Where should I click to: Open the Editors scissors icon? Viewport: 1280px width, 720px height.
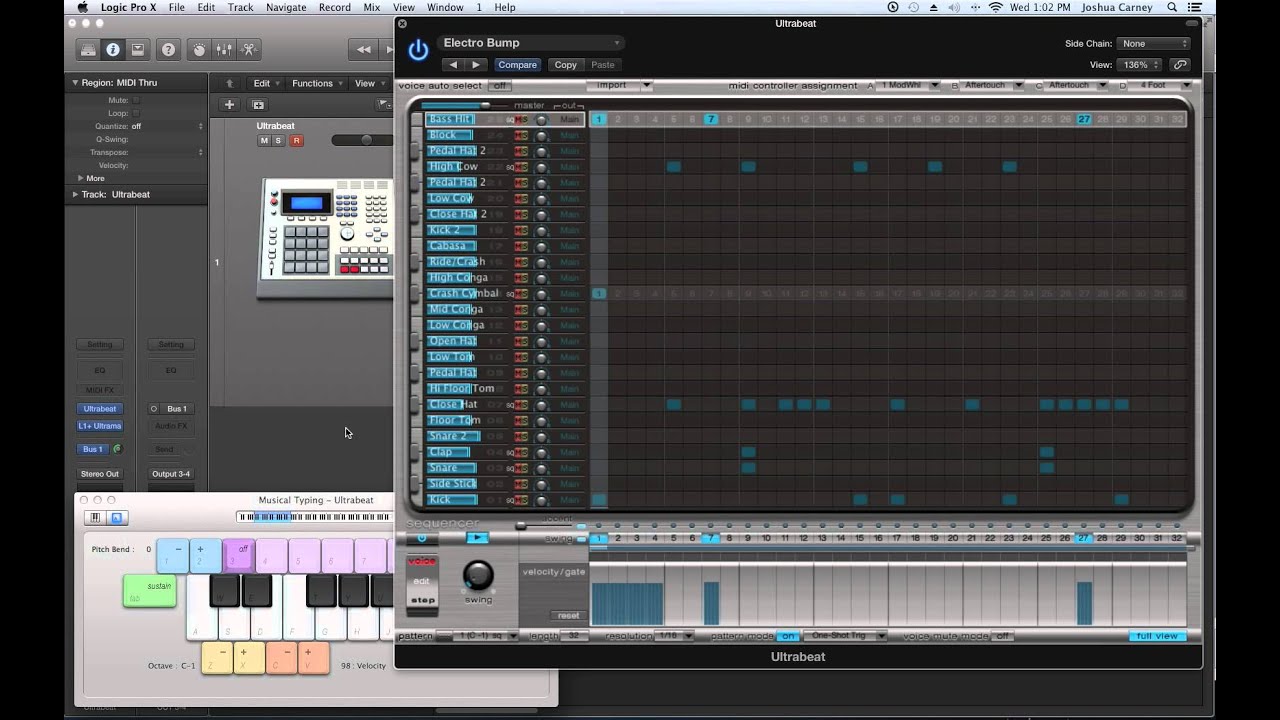[249, 49]
